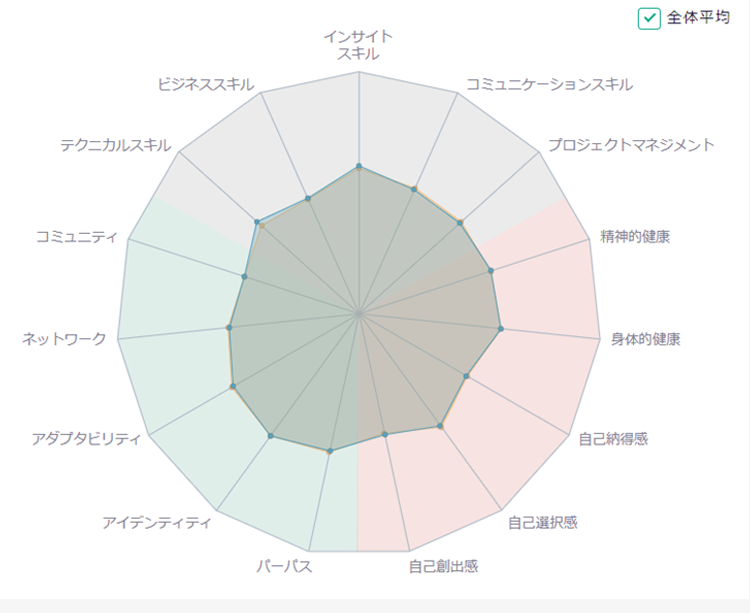The image size is (750, 613).
Task: Click the プロジェクトマネジメント axis label
Action: 631,144
